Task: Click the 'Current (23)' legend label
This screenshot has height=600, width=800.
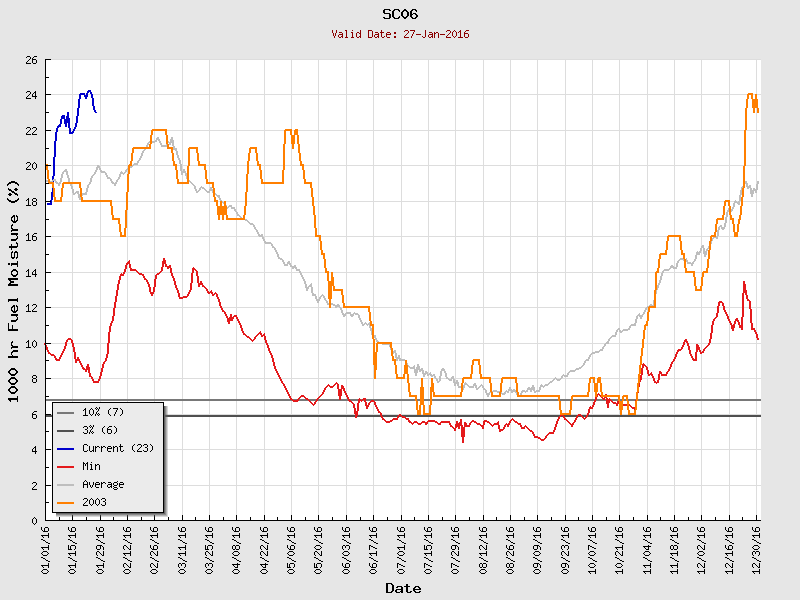Action: click(117, 448)
